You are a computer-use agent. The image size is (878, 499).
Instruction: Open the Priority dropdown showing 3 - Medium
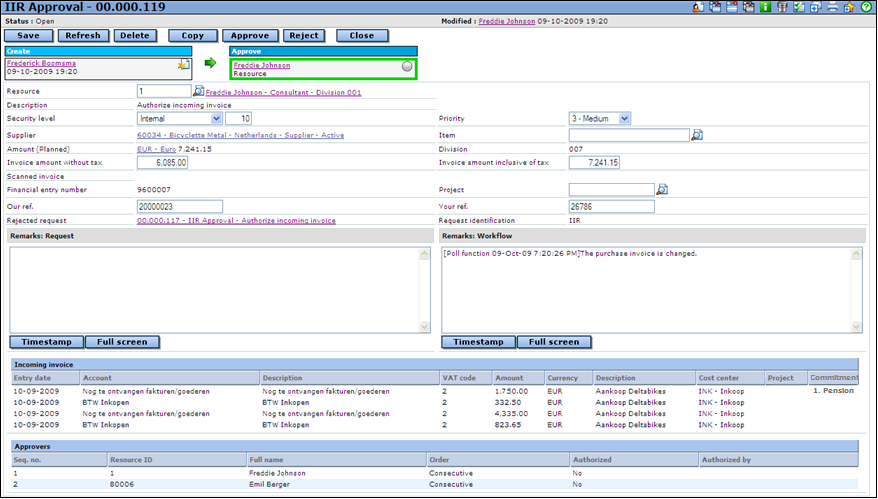[x=624, y=119]
